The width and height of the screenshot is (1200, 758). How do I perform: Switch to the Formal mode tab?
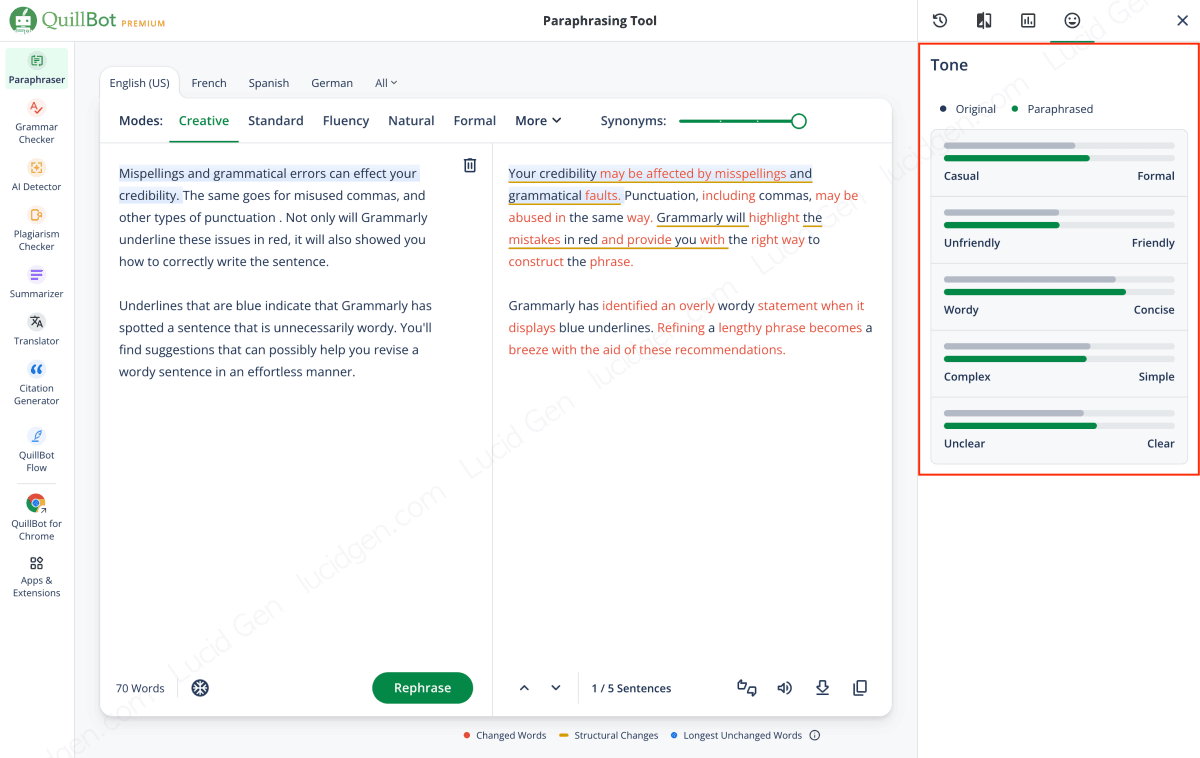(x=474, y=121)
